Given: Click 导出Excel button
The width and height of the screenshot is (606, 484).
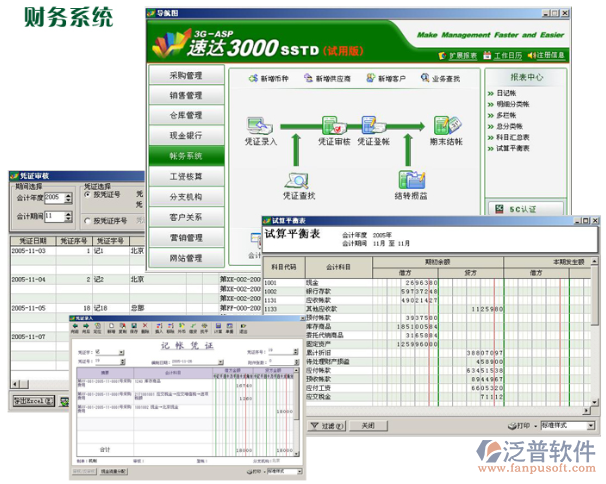Looking at the screenshot, I should 34,401.
